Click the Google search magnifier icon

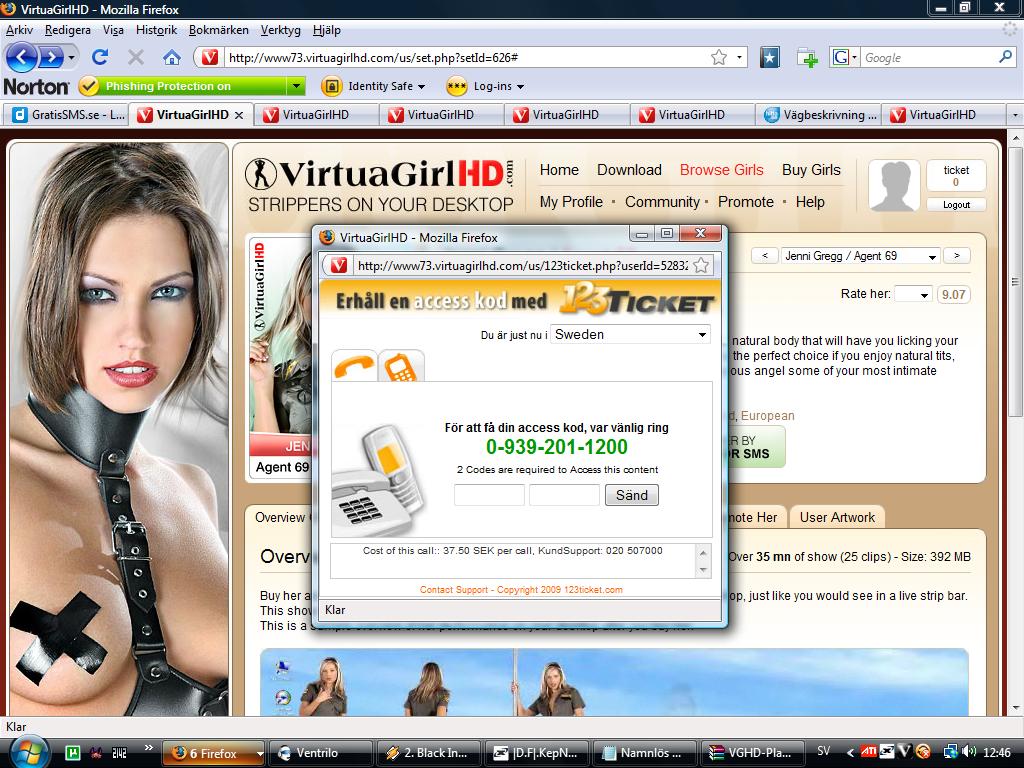pos(1005,57)
